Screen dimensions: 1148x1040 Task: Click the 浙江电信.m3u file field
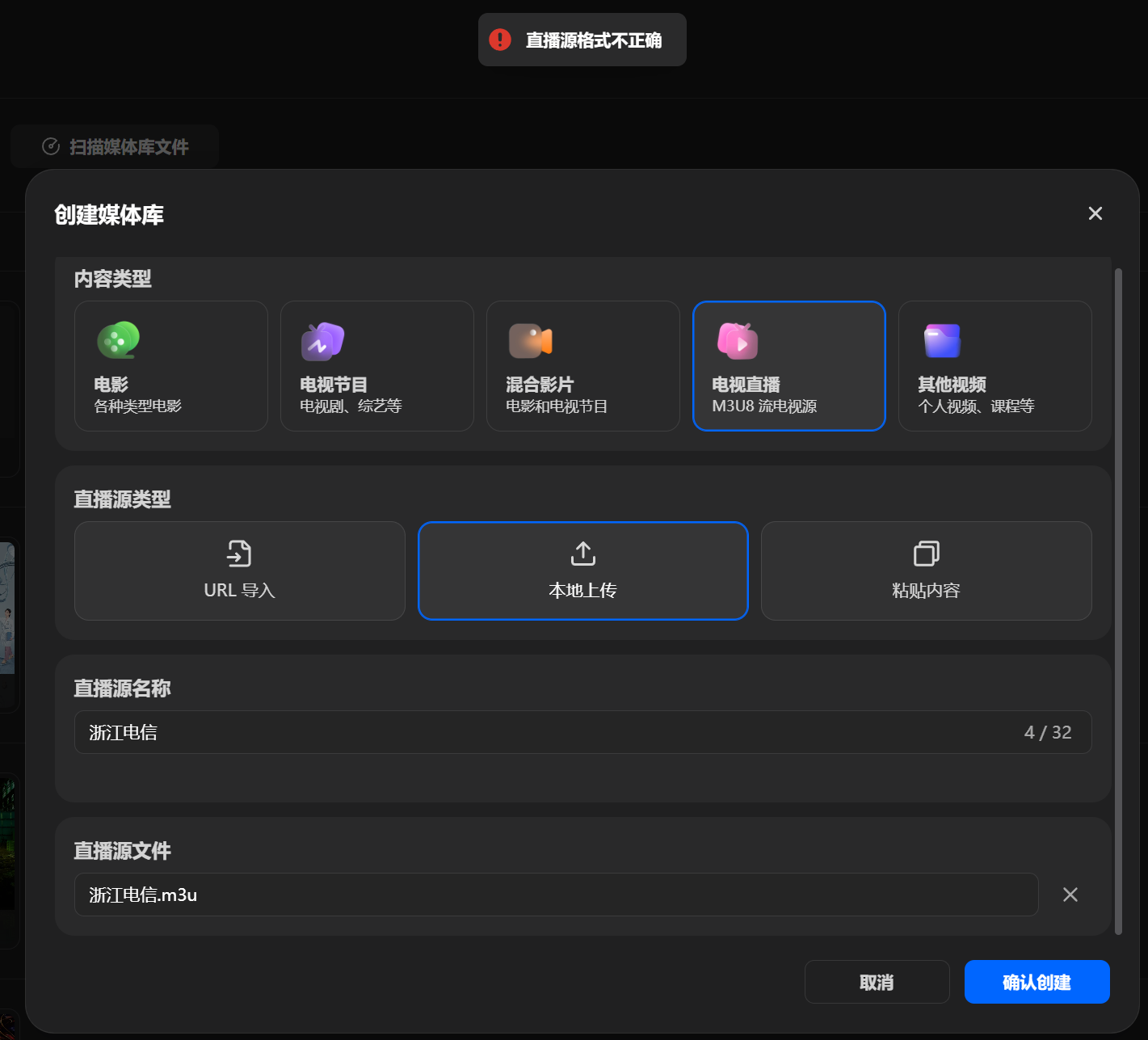click(x=557, y=895)
